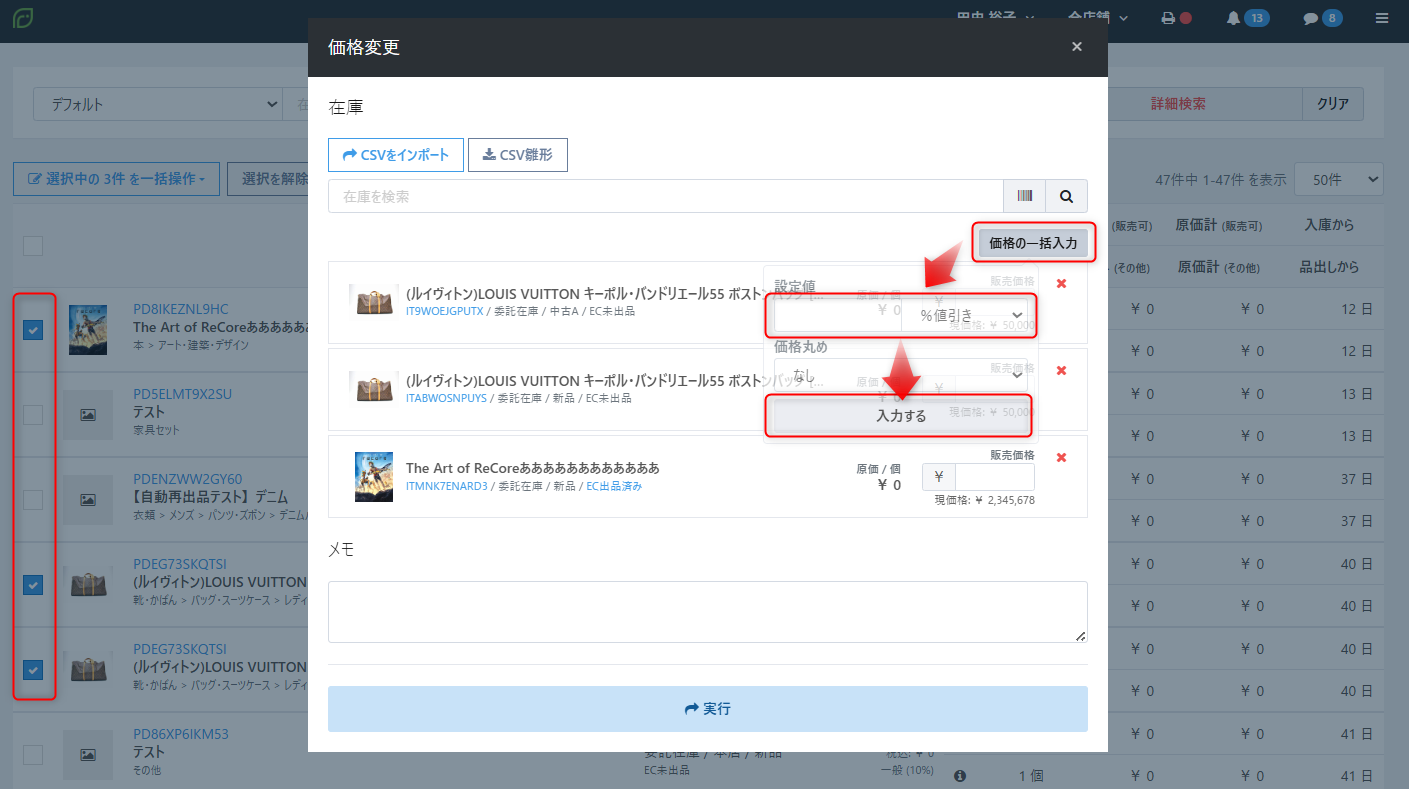Click the barcode scan button beside 在庫を検索
The image size is (1409, 789).
1025,196
